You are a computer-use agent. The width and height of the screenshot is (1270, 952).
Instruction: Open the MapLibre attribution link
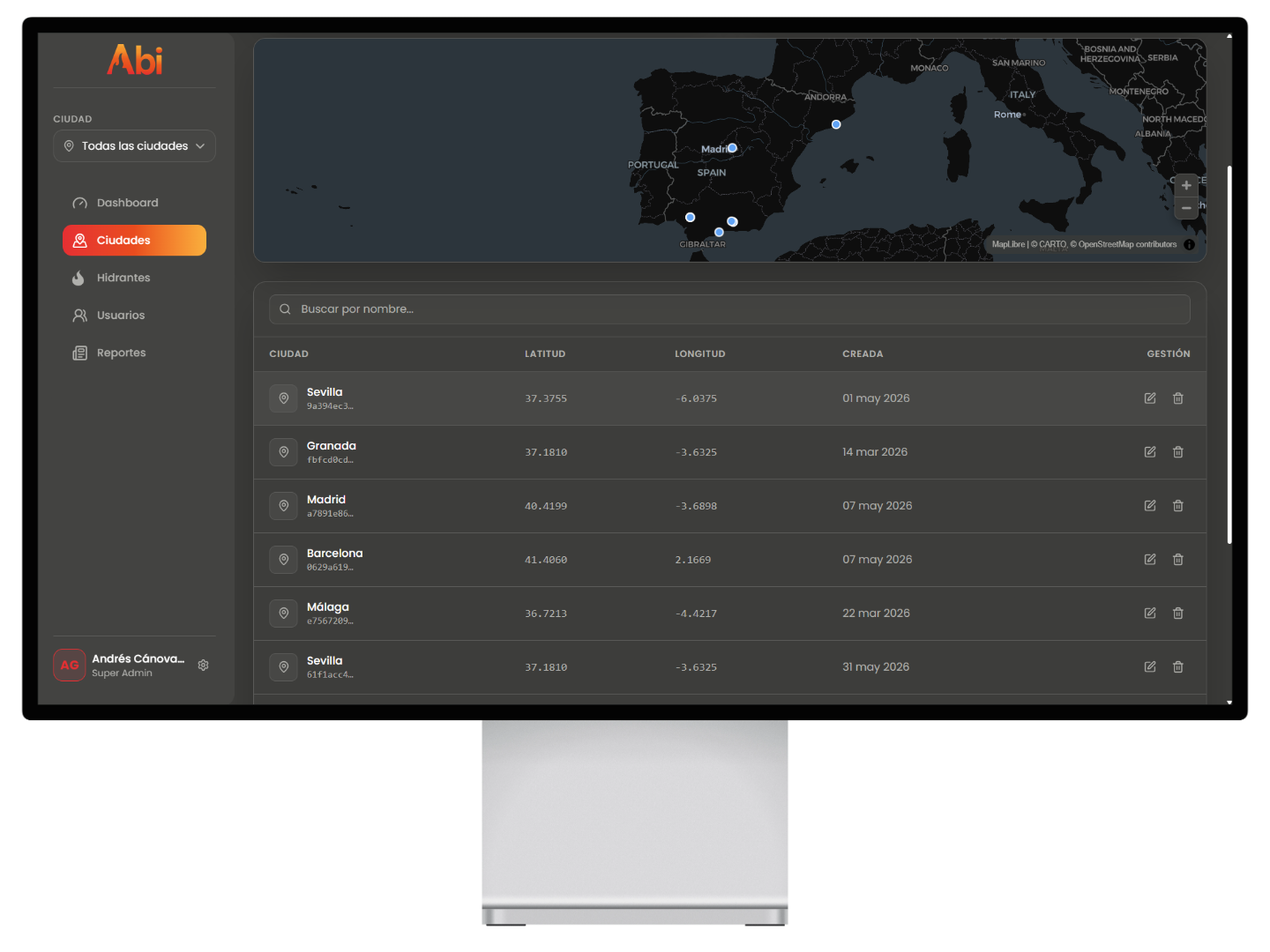pyautogui.click(x=1008, y=245)
